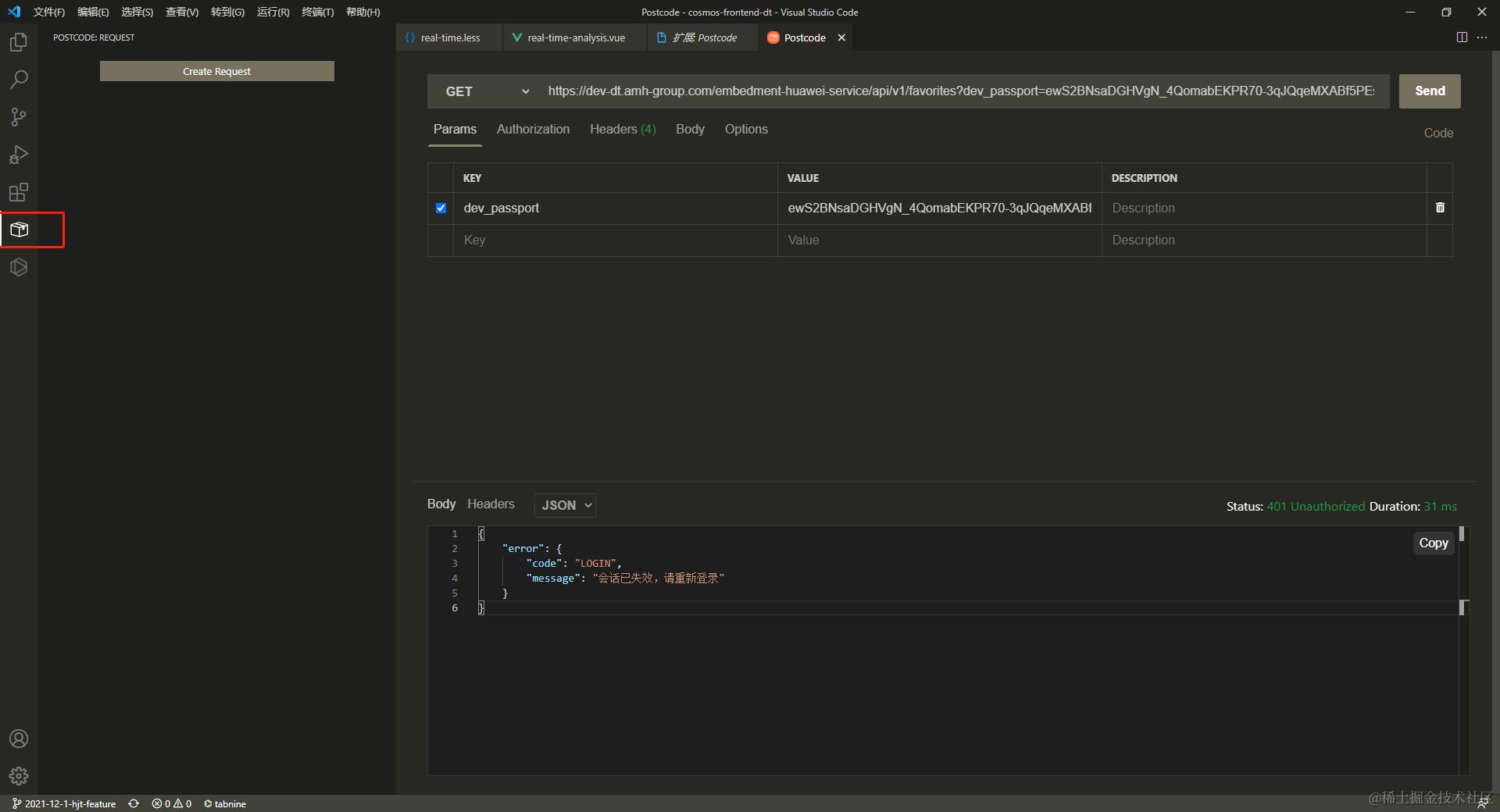Open the Search view in activity bar
Image resolution: width=1500 pixels, height=812 pixels.
(19, 80)
